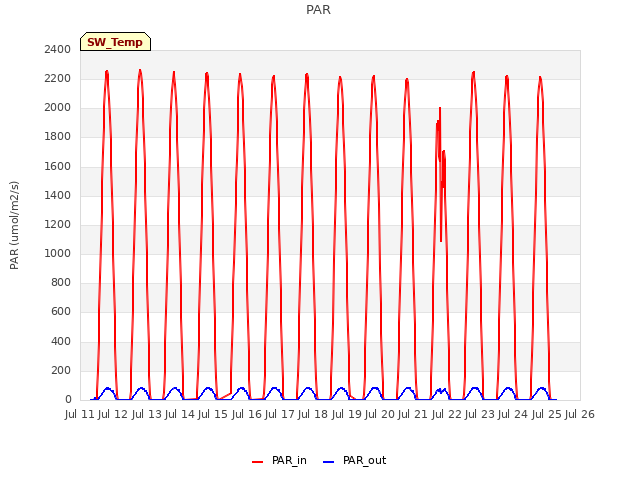Click the jagged PAR_in dip on Jul 22

441,176
